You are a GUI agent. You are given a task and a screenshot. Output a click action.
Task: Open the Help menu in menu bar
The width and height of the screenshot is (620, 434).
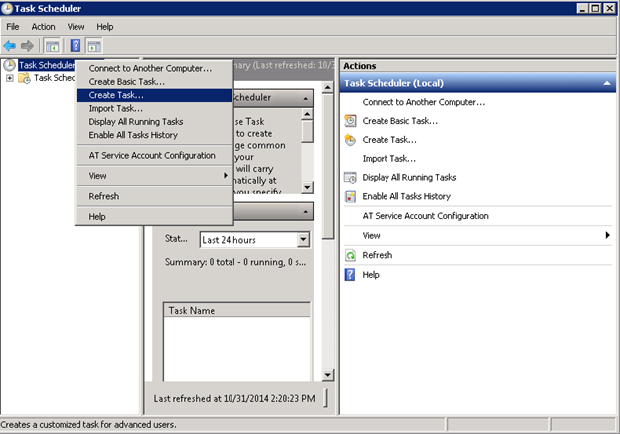(105, 27)
